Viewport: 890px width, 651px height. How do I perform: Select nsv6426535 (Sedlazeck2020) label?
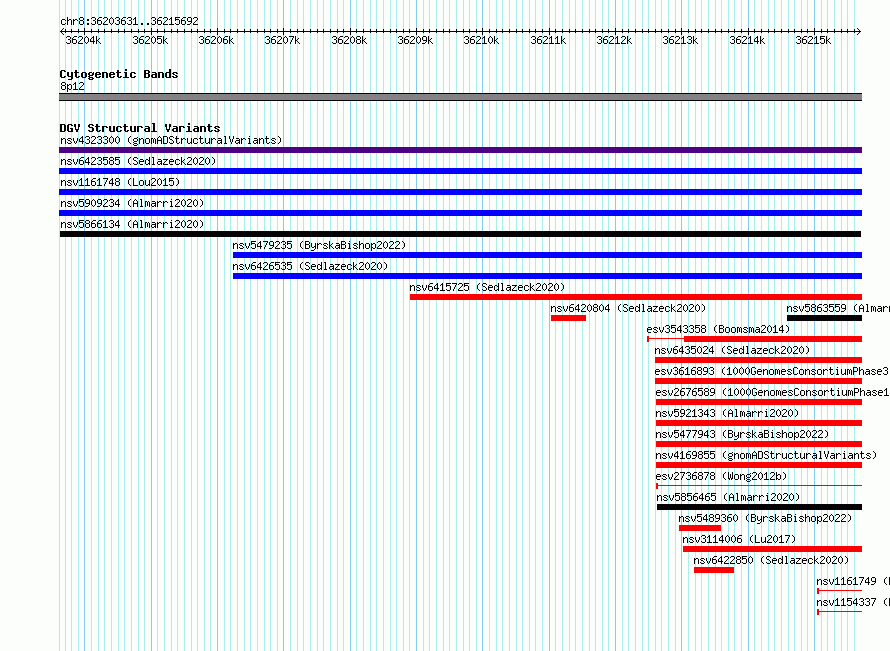coord(310,266)
